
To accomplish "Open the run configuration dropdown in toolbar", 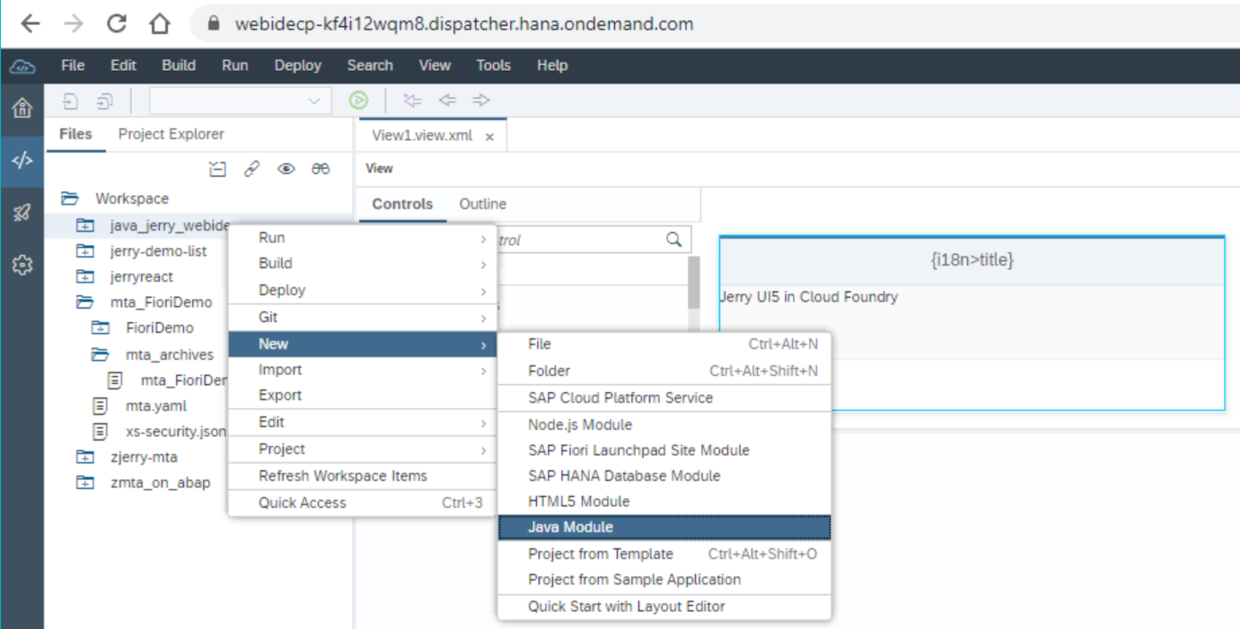I will pos(240,100).
